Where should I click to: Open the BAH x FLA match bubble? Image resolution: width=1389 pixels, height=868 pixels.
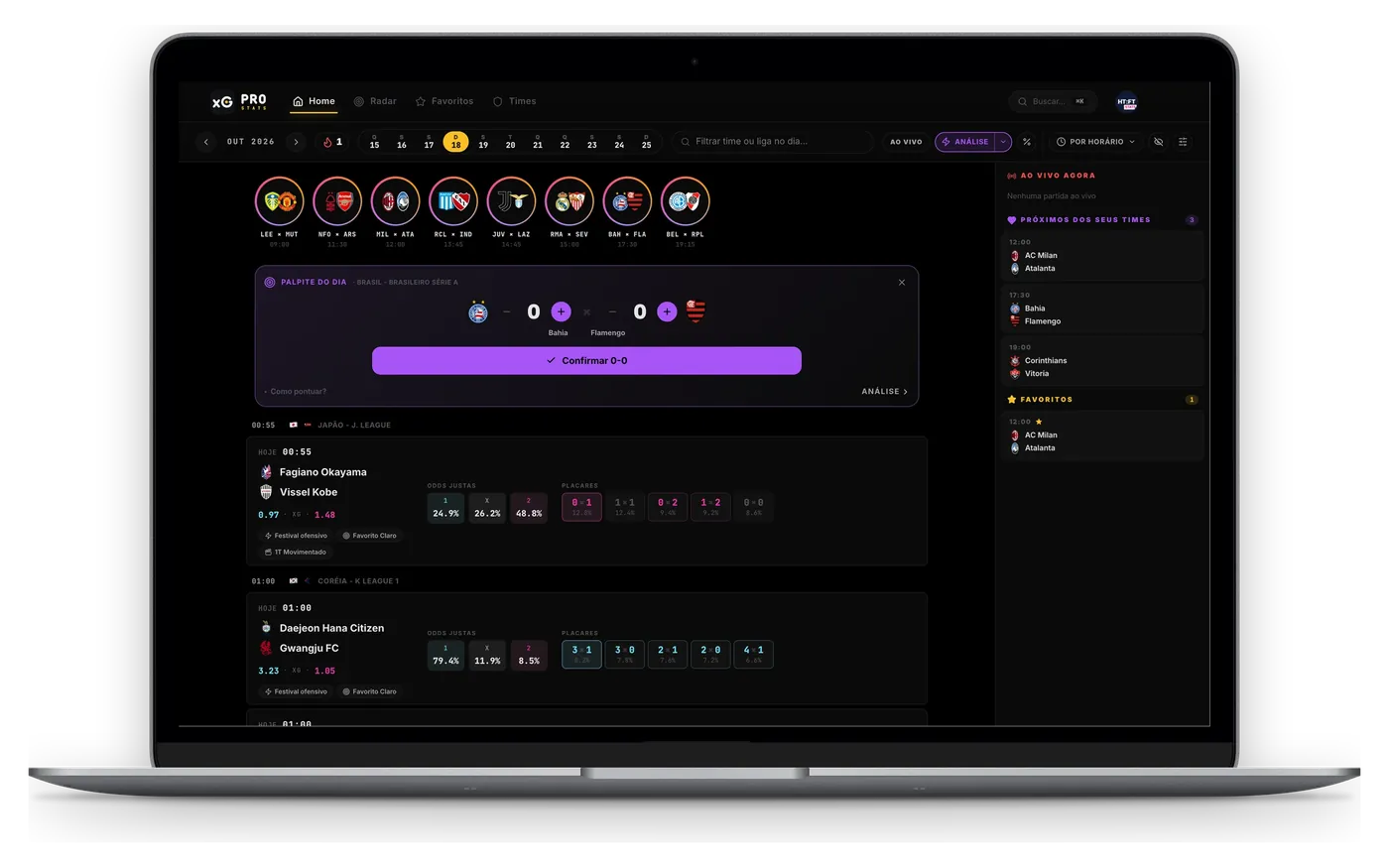click(627, 201)
